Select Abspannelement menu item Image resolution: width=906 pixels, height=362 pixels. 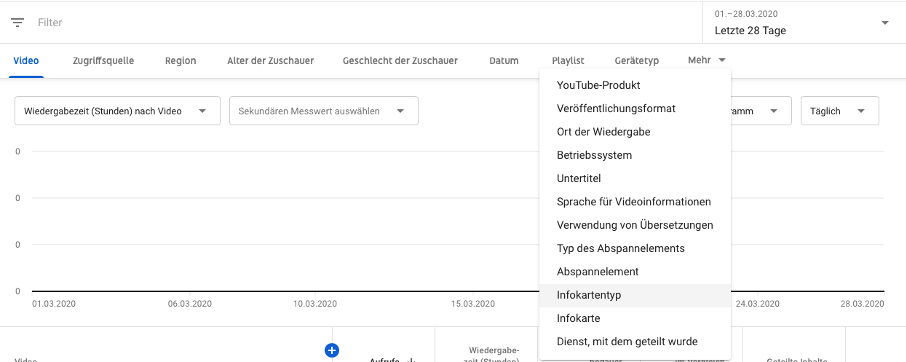click(x=634, y=271)
